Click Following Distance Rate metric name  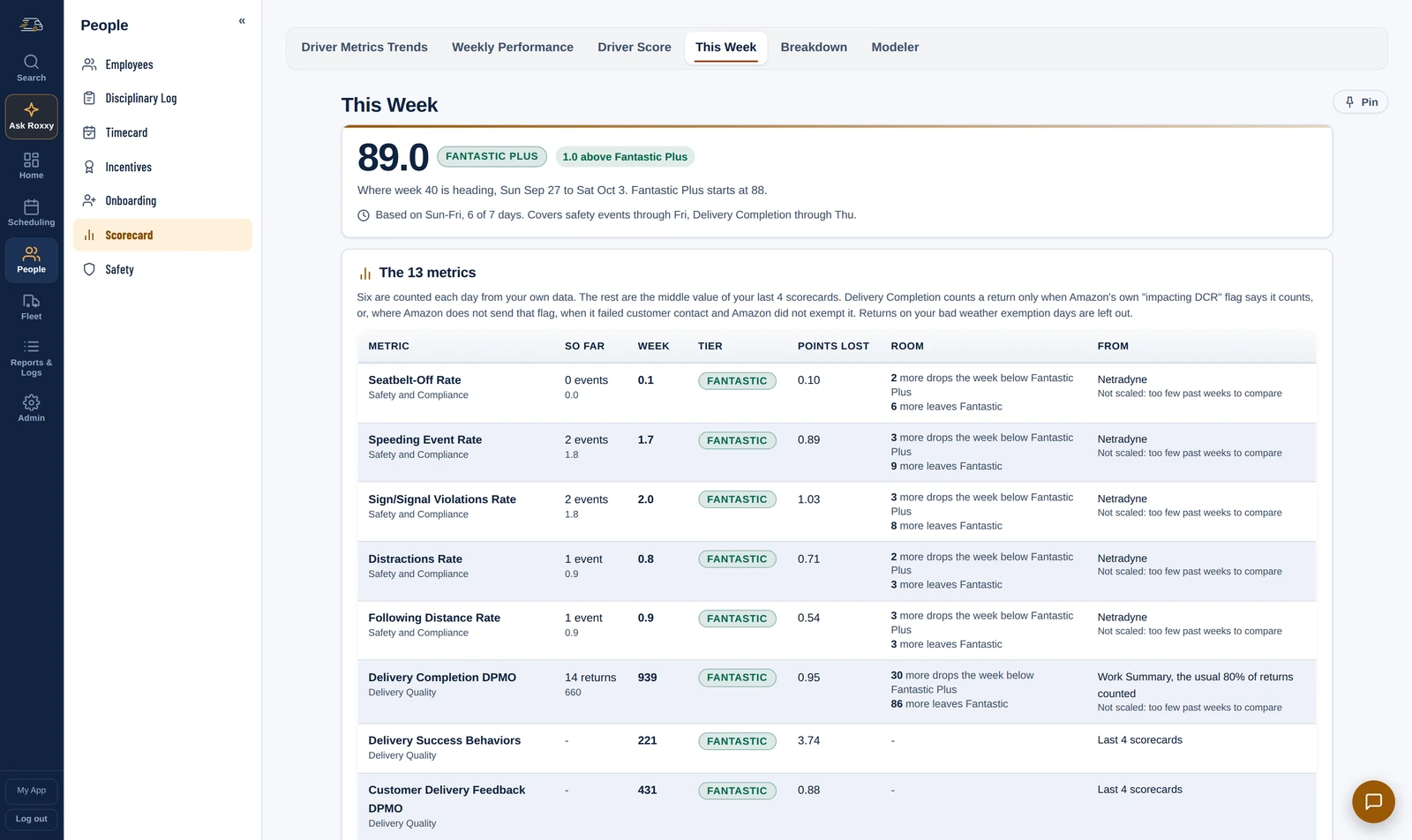coord(434,618)
